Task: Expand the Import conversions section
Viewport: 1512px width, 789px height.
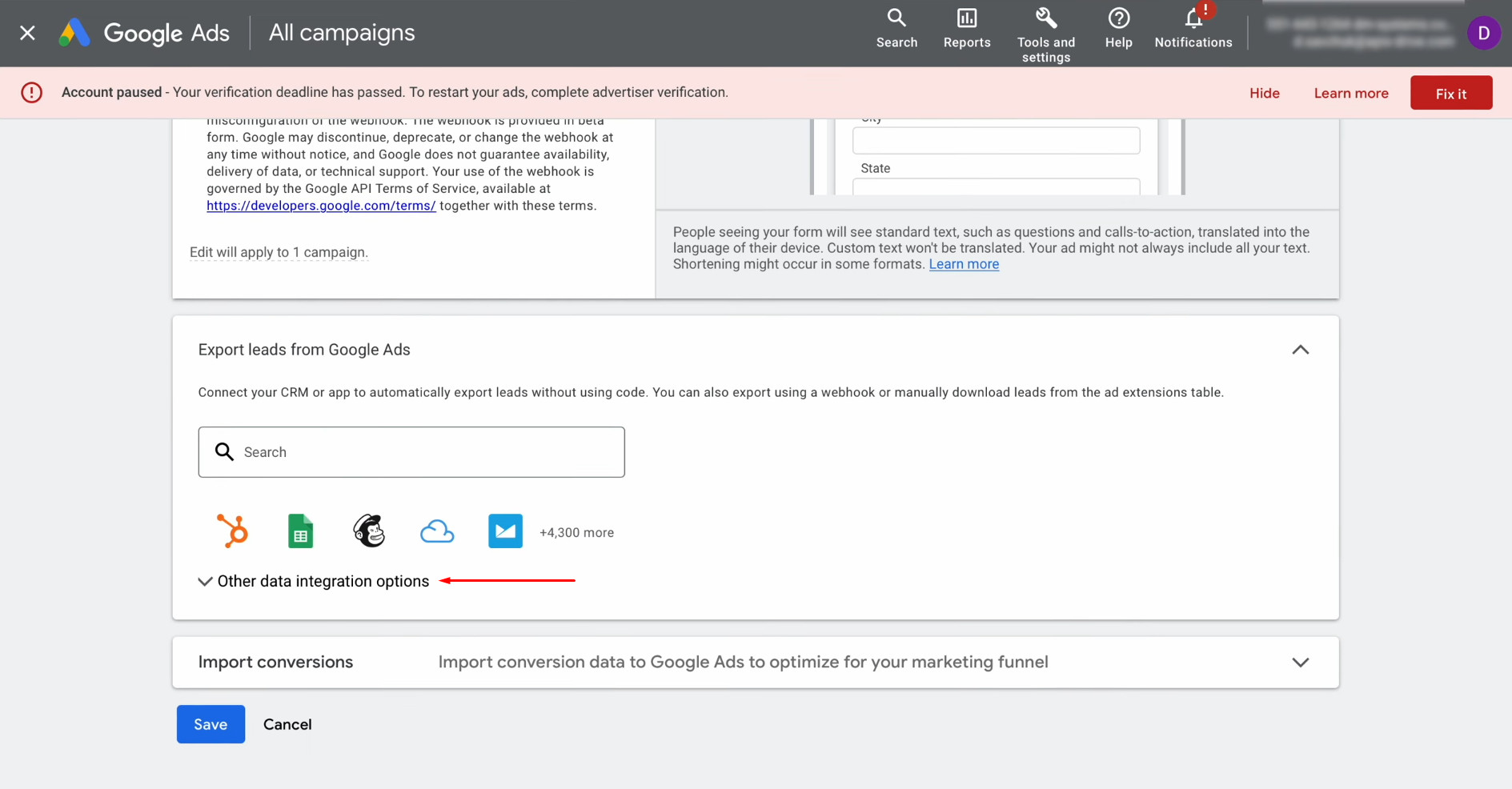Action: coord(1300,663)
